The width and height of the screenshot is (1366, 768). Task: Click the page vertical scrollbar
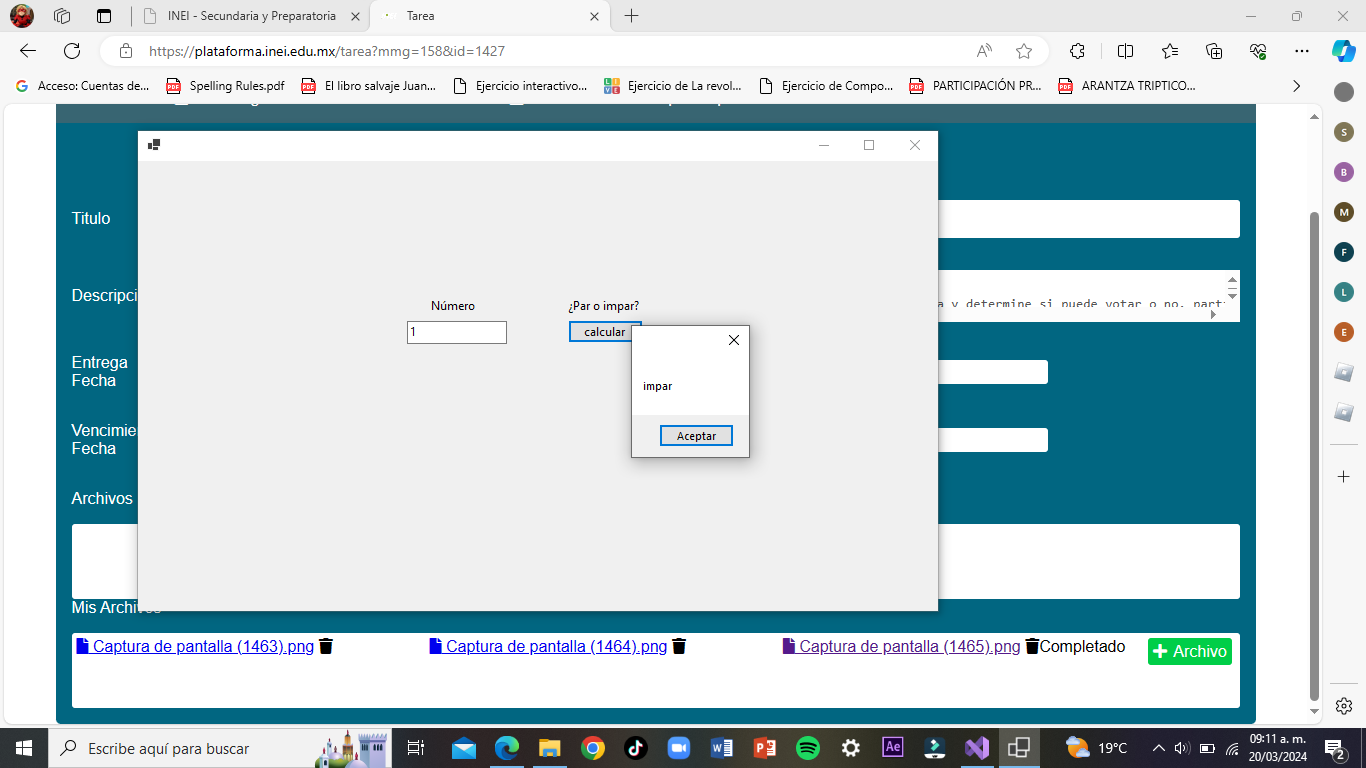(x=1315, y=450)
